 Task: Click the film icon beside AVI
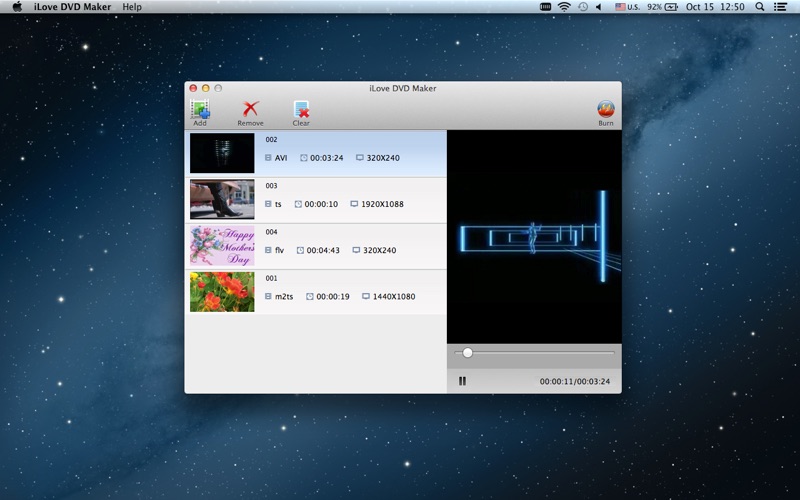point(268,158)
